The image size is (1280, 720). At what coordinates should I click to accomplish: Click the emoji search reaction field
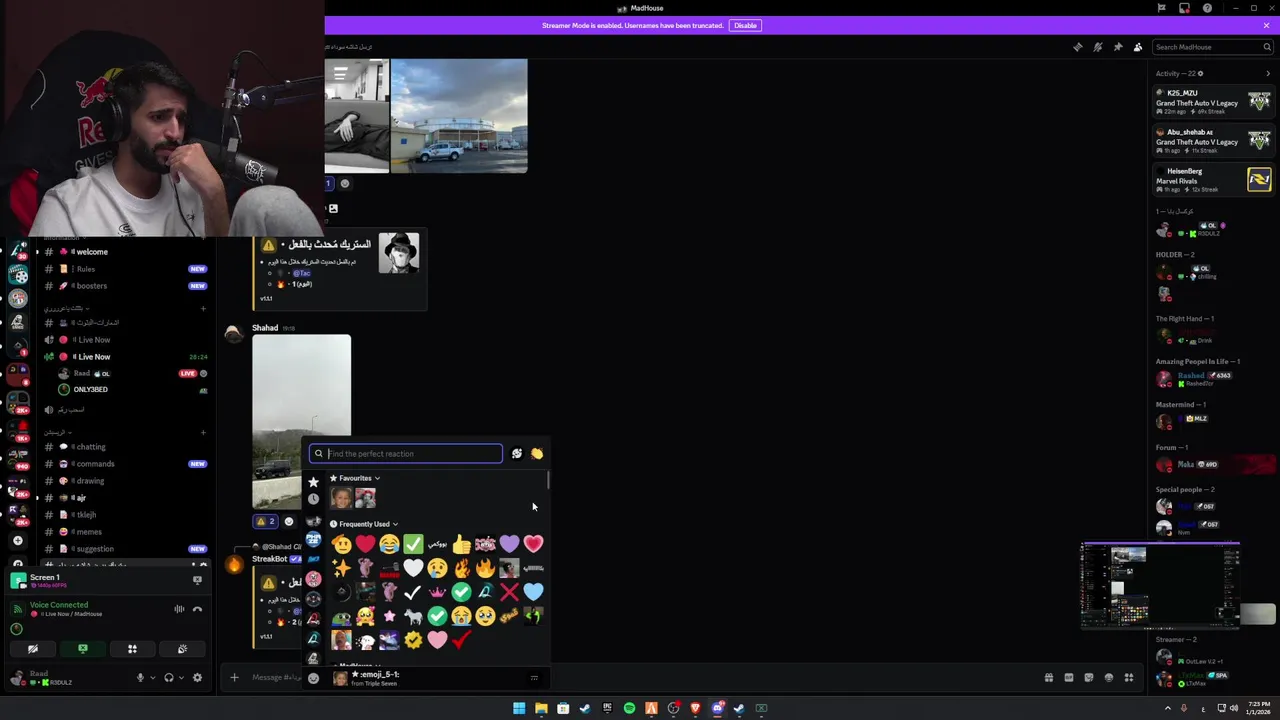406,454
